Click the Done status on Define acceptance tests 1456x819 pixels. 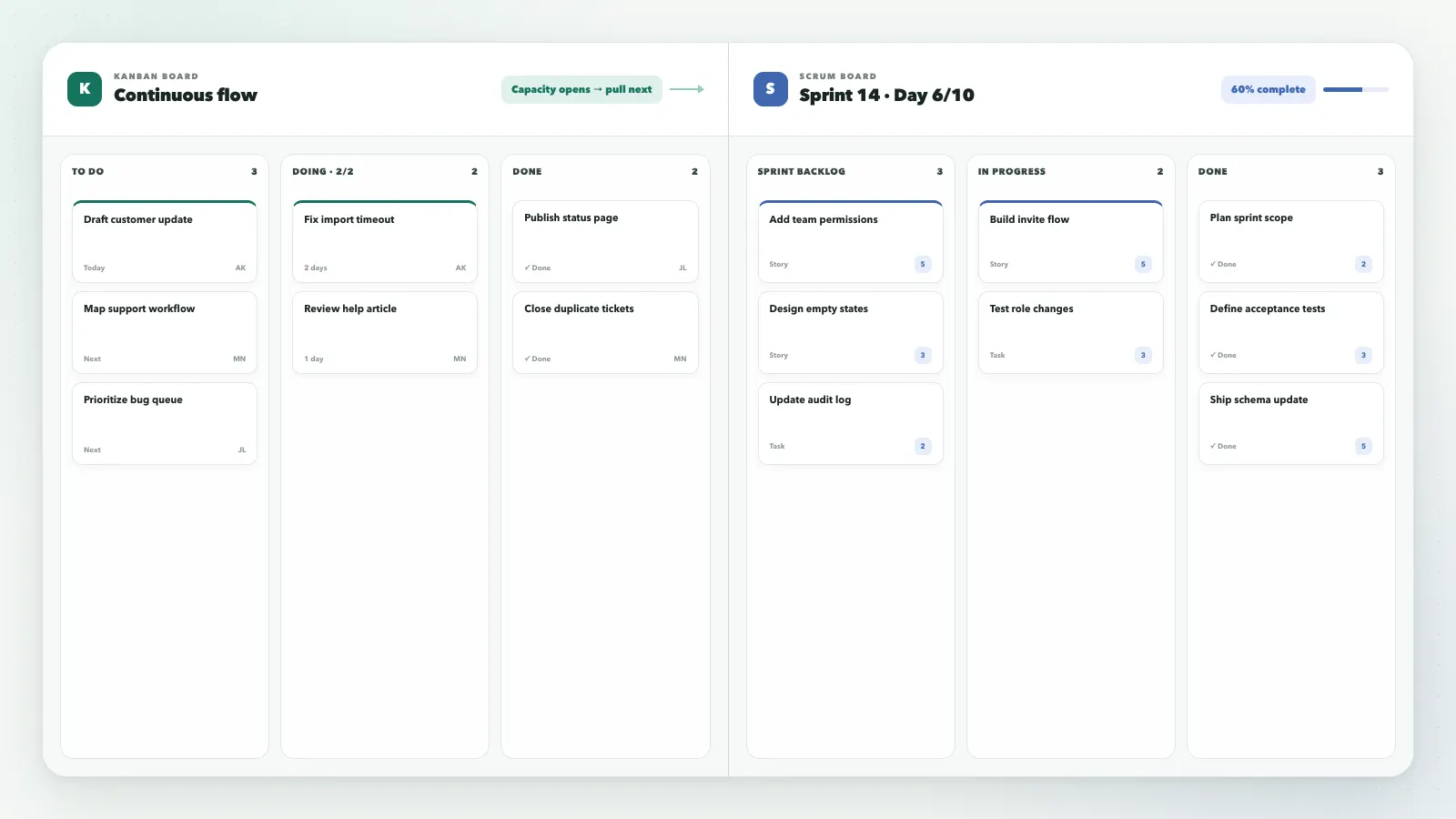pos(1223,355)
